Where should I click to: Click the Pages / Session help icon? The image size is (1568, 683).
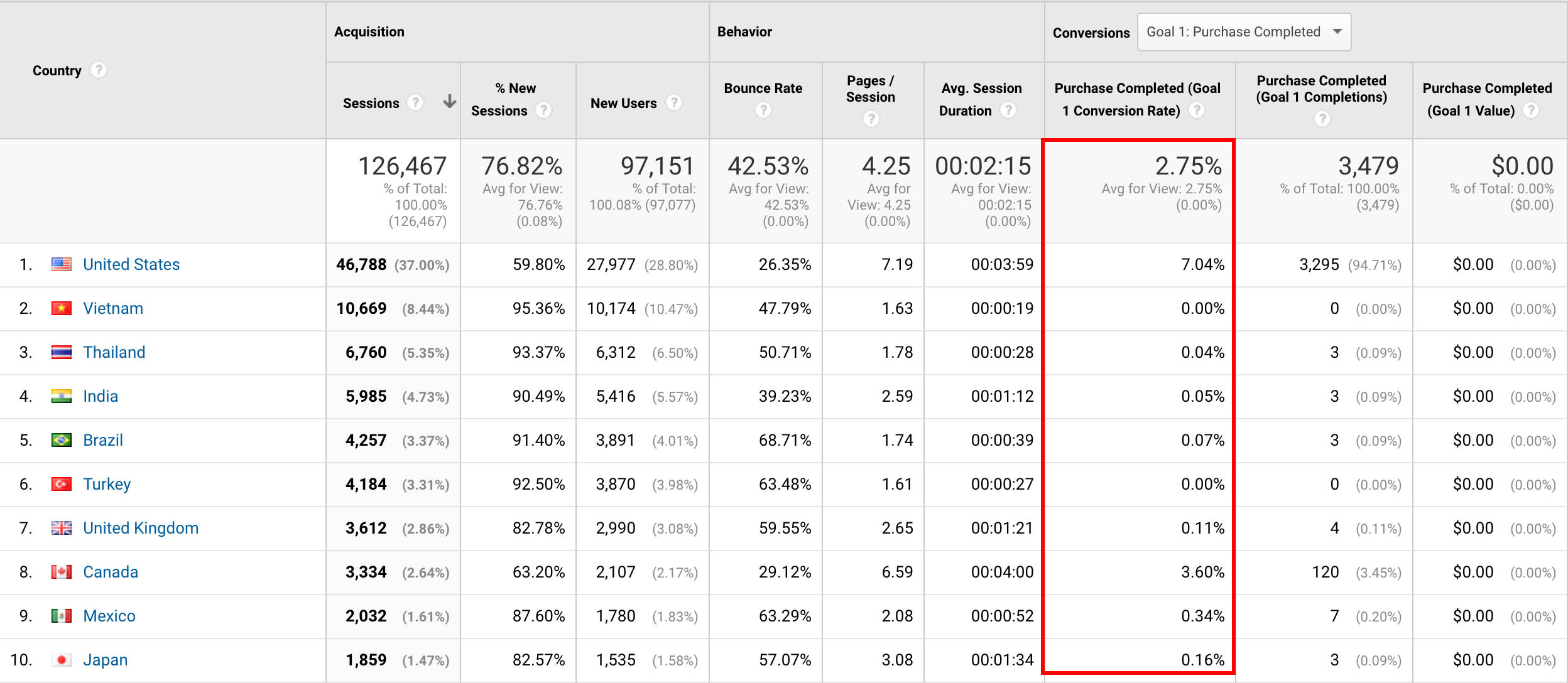(871, 118)
